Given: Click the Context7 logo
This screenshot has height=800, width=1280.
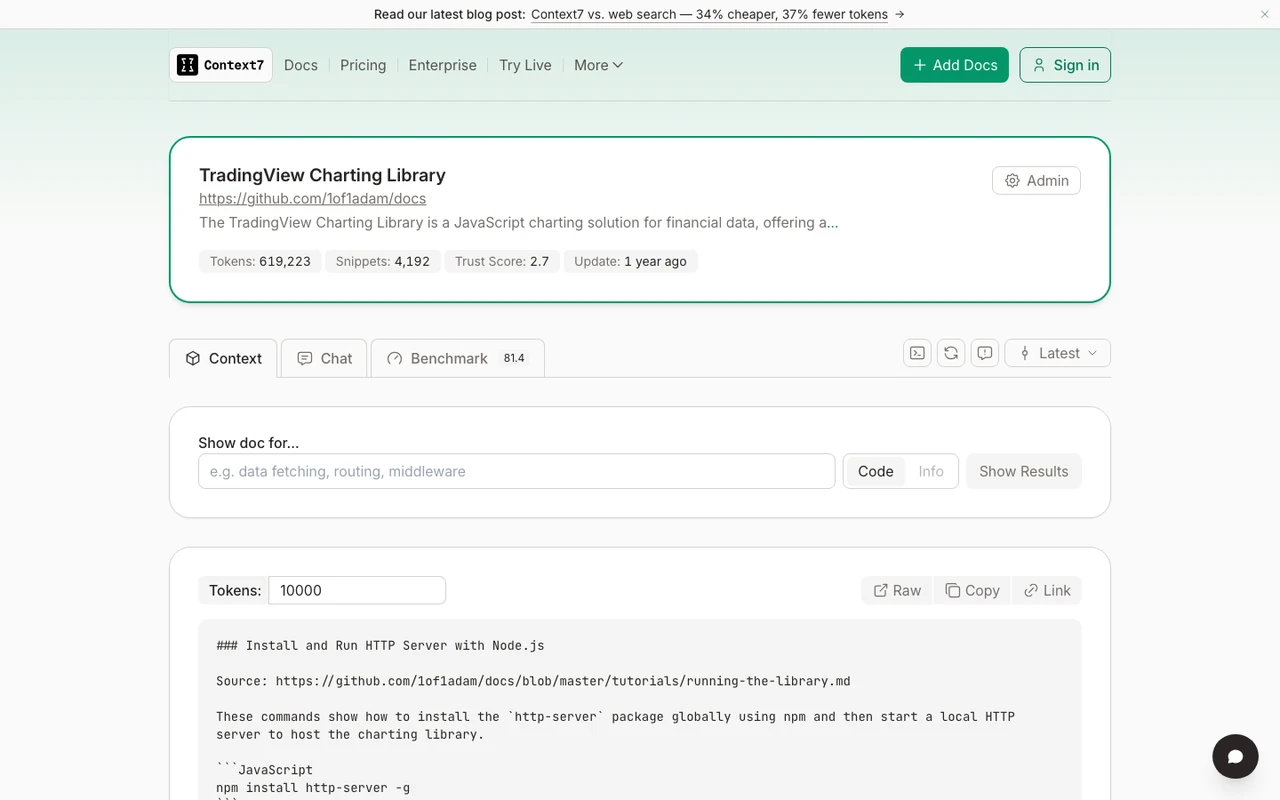Looking at the screenshot, I should pyautogui.click(x=221, y=65).
